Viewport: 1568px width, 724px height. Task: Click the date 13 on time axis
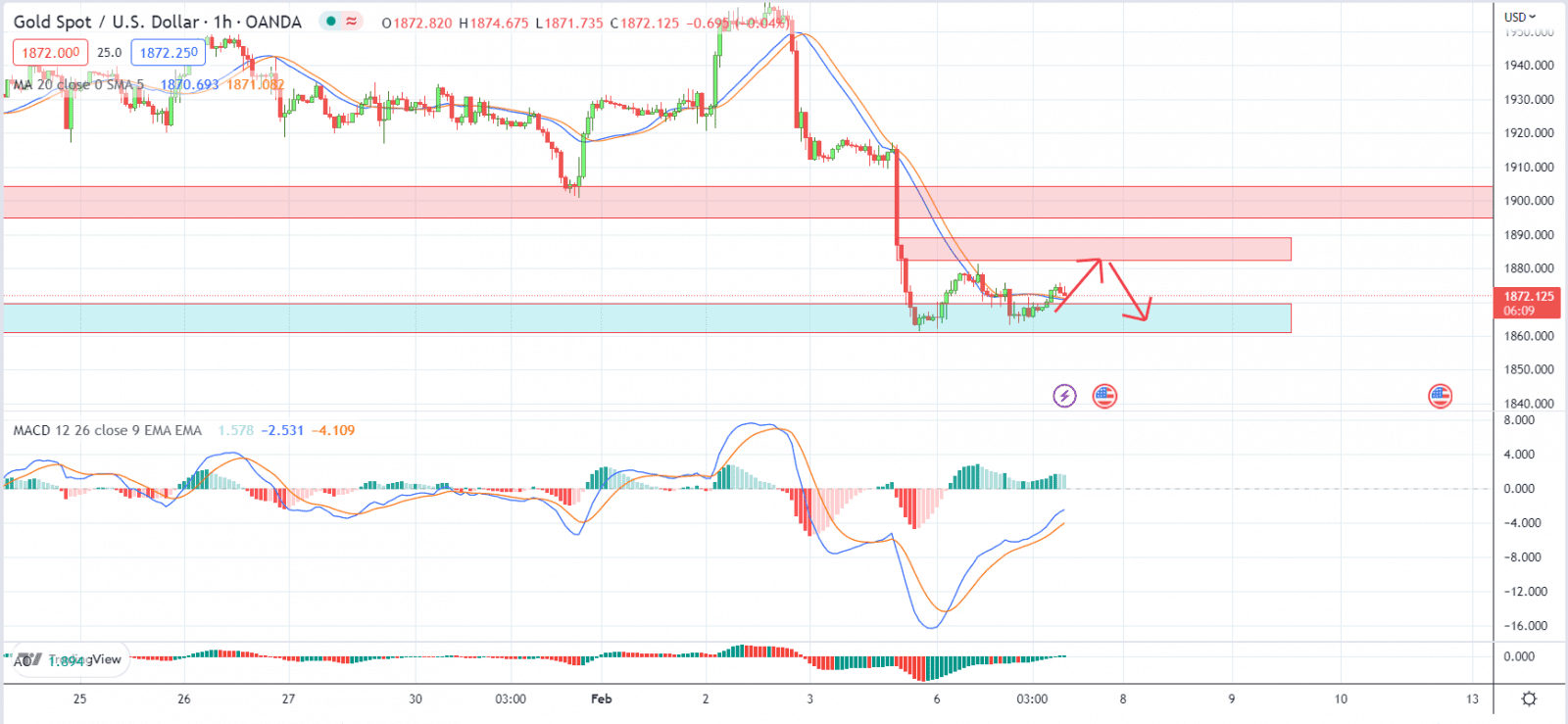click(1472, 699)
